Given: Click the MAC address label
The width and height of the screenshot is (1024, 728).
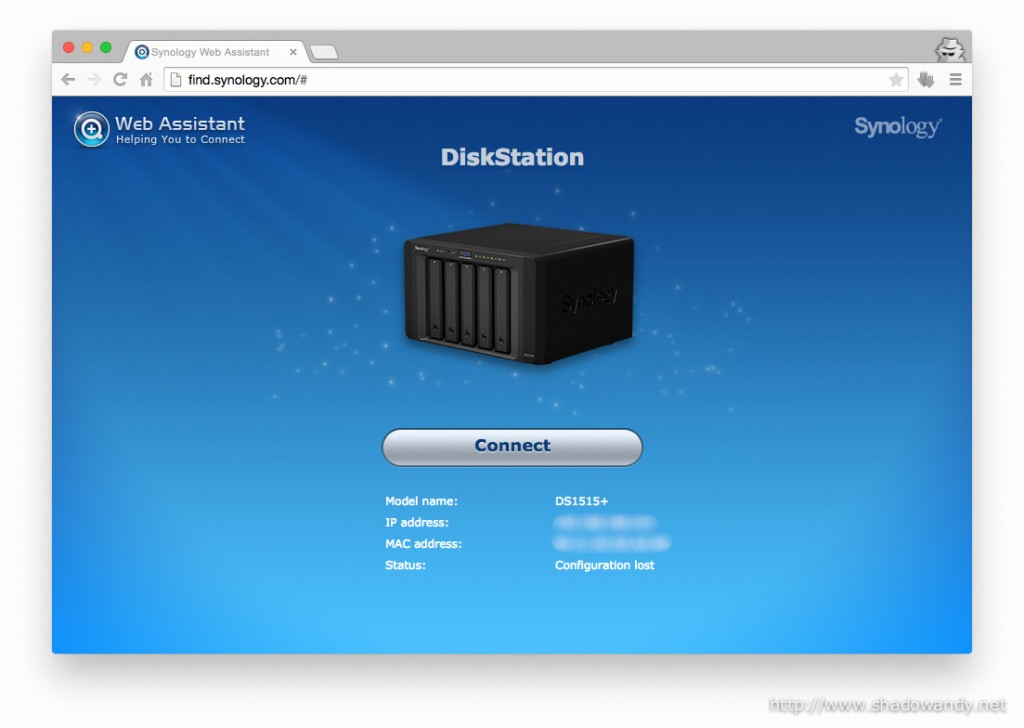Looking at the screenshot, I should pyautogui.click(x=423, y=543).
